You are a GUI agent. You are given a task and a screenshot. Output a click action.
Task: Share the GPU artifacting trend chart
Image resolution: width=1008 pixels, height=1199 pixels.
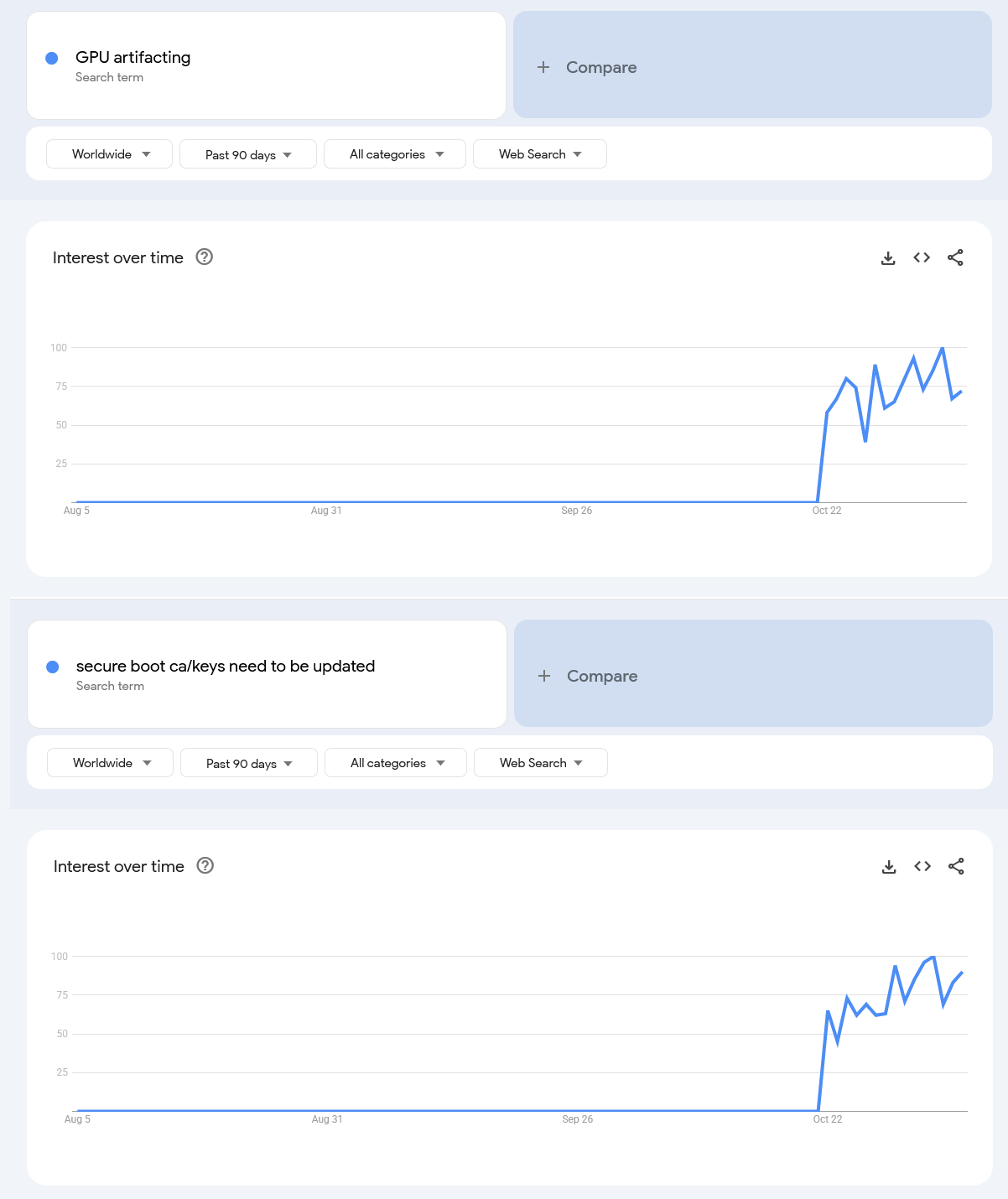(x=955, y=257)
